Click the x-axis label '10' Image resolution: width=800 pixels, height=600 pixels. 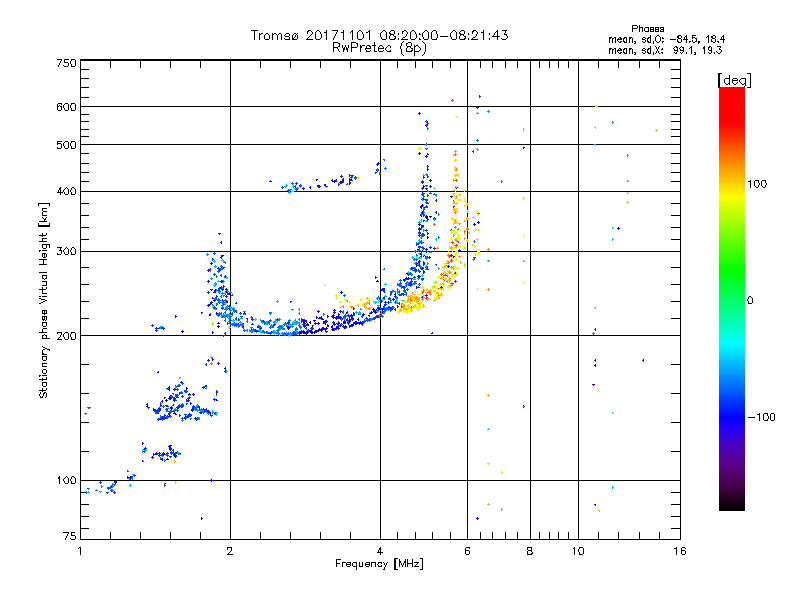[x=578, y=551]
